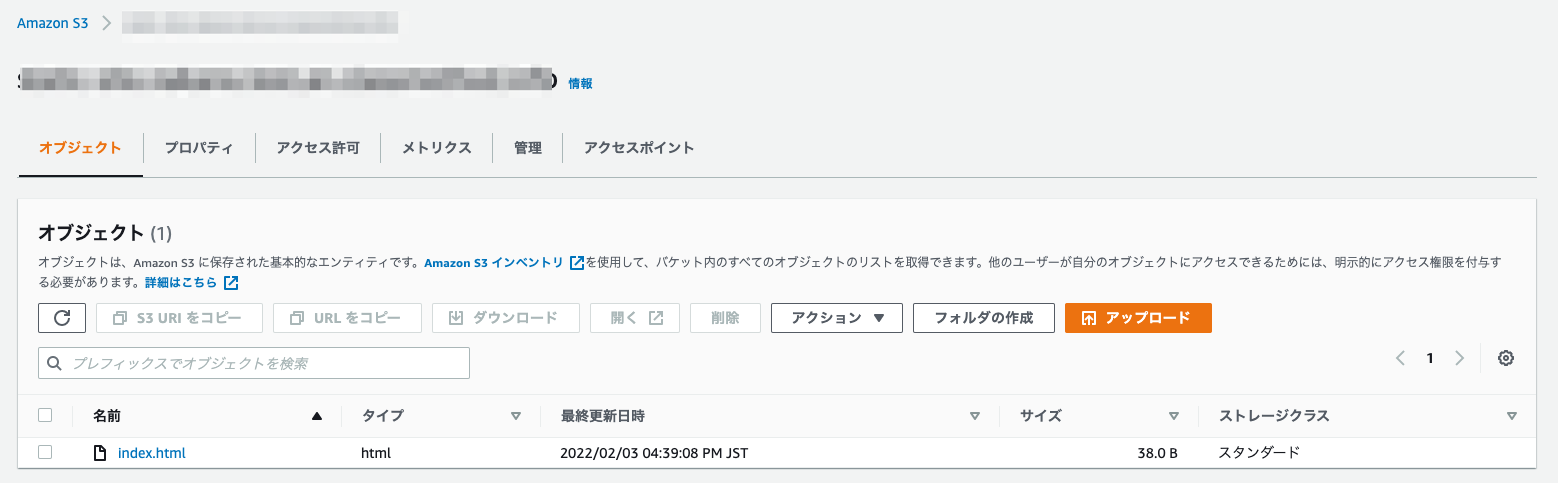1558x483 pixels.
Task: Switch to the アクセス許可 tab
Action: coord(318,148)
